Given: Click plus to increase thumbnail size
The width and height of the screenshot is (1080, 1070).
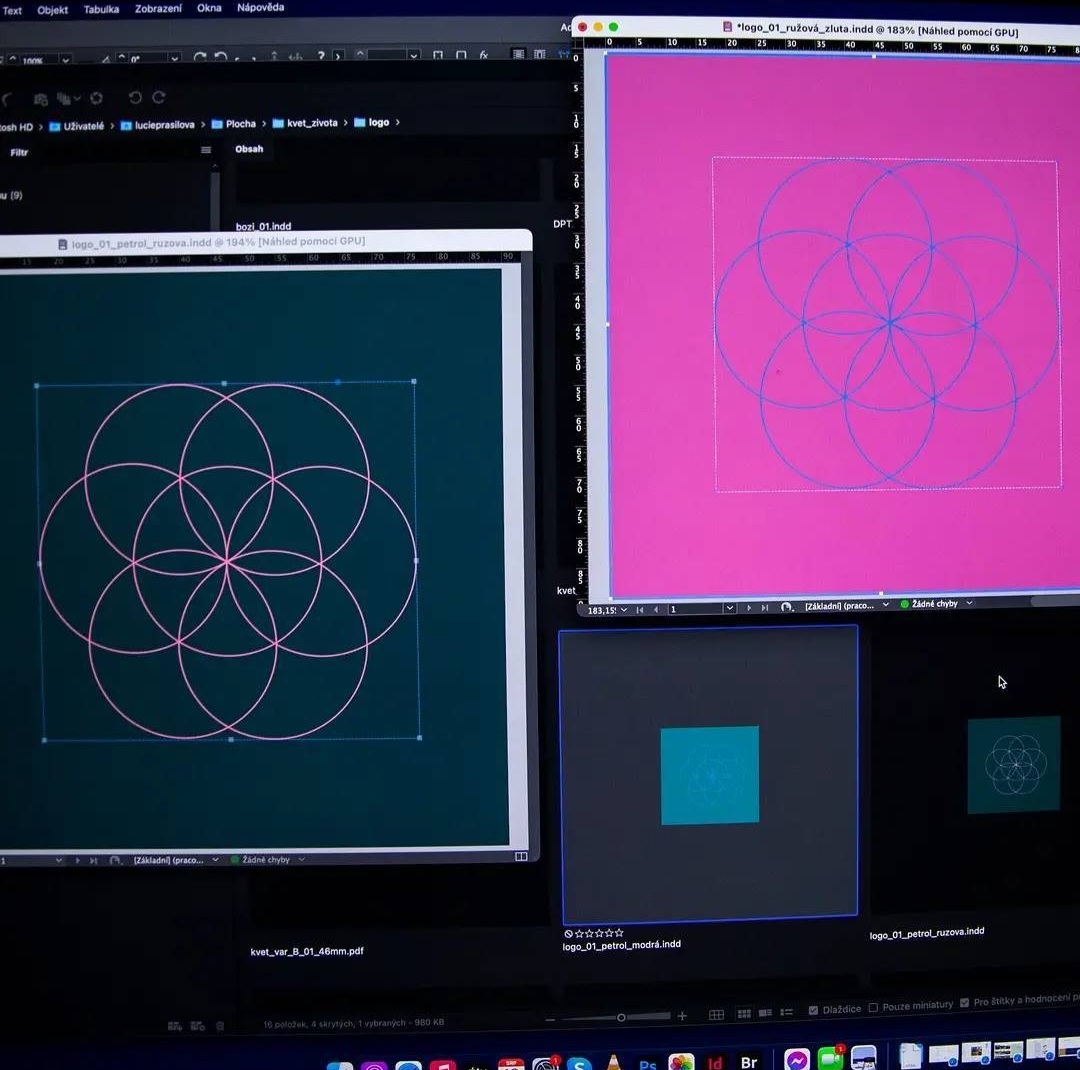Looking at the screenshot, I should click(x=682, y=1016).
